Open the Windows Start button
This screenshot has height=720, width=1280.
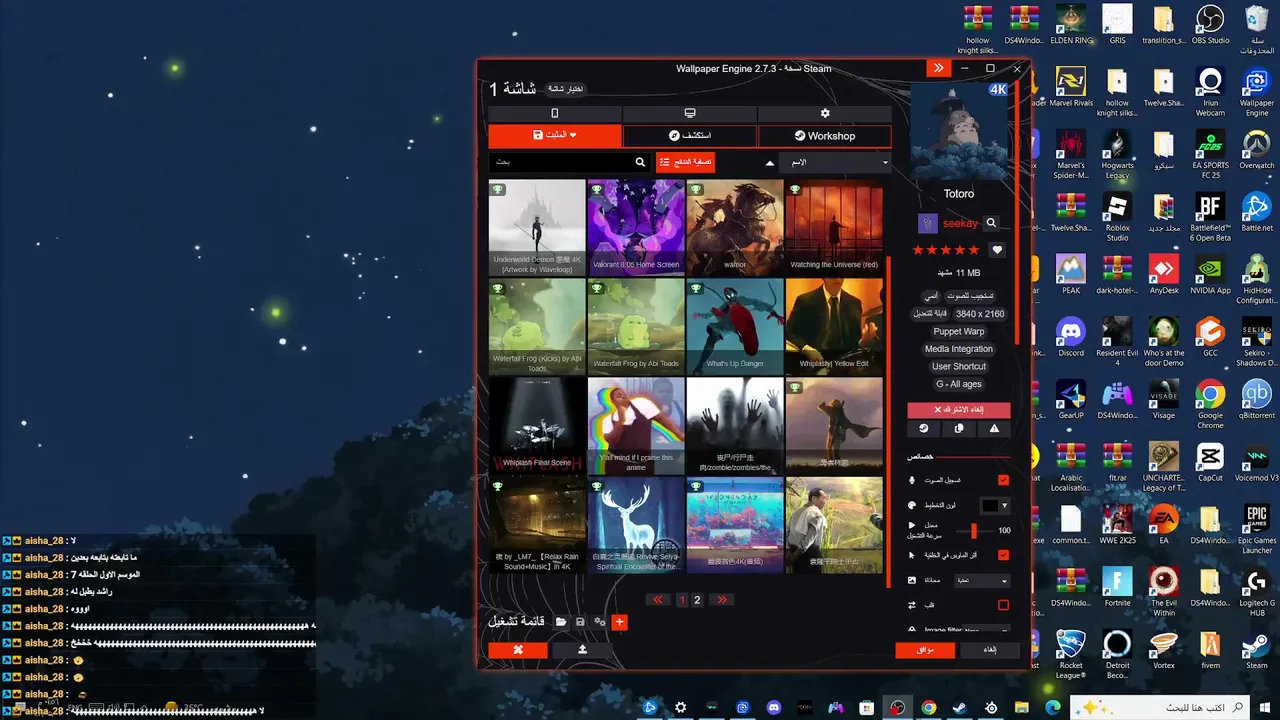tap(1264, 707)
